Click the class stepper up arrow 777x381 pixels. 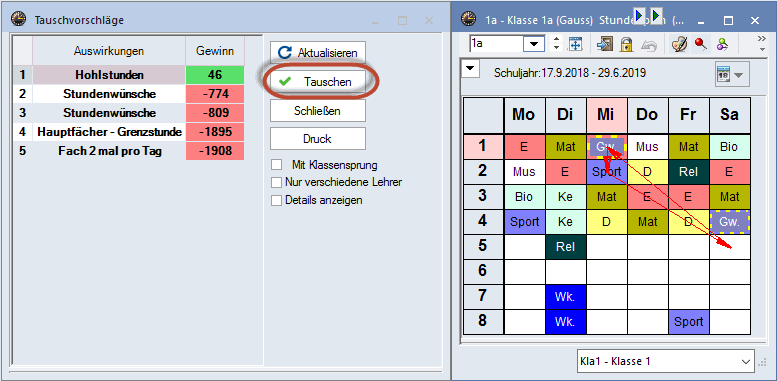(x=556, y=40)
